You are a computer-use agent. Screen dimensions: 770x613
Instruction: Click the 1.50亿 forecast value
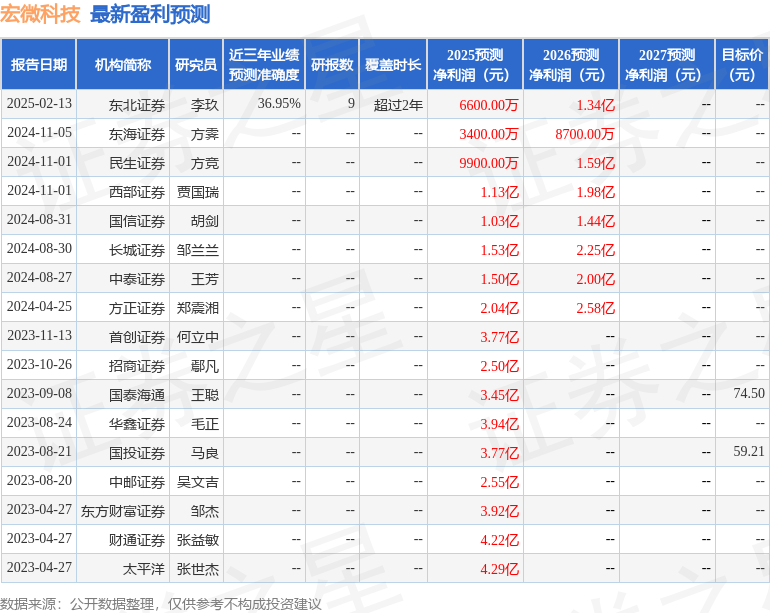coord(499,279)
